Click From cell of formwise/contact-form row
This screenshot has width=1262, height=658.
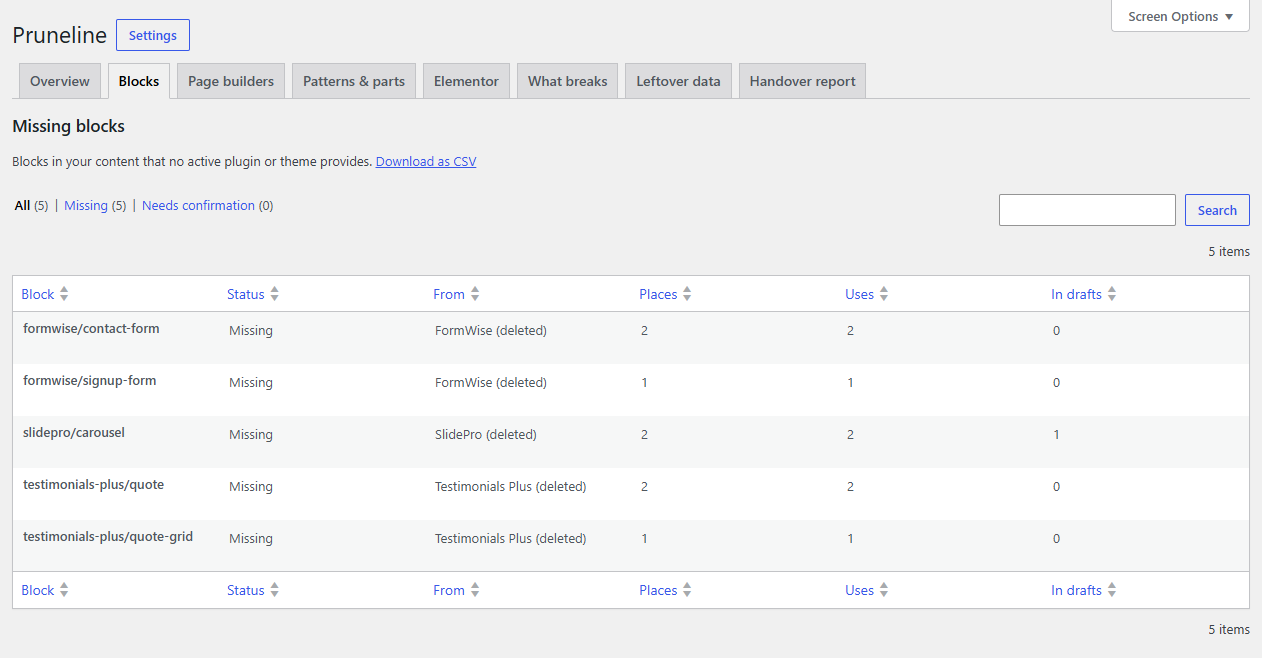pos(491,330)
